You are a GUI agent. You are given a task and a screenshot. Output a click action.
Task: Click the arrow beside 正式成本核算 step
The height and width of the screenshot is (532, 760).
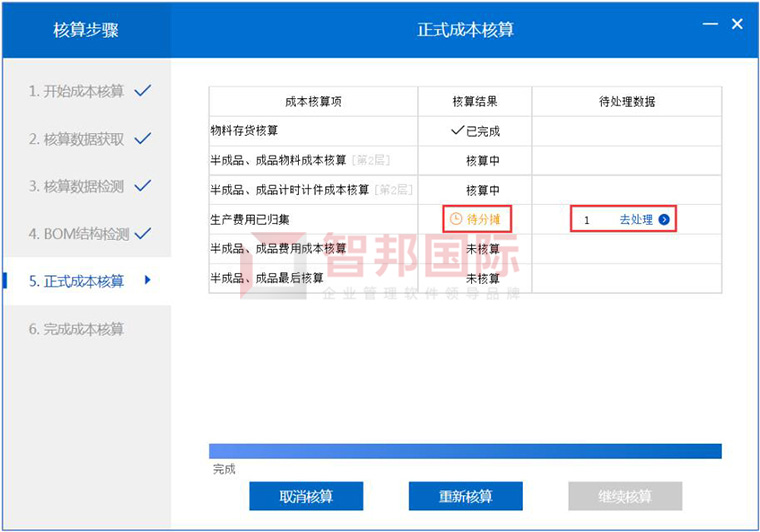pyautogui.click(x=148, y=280)
